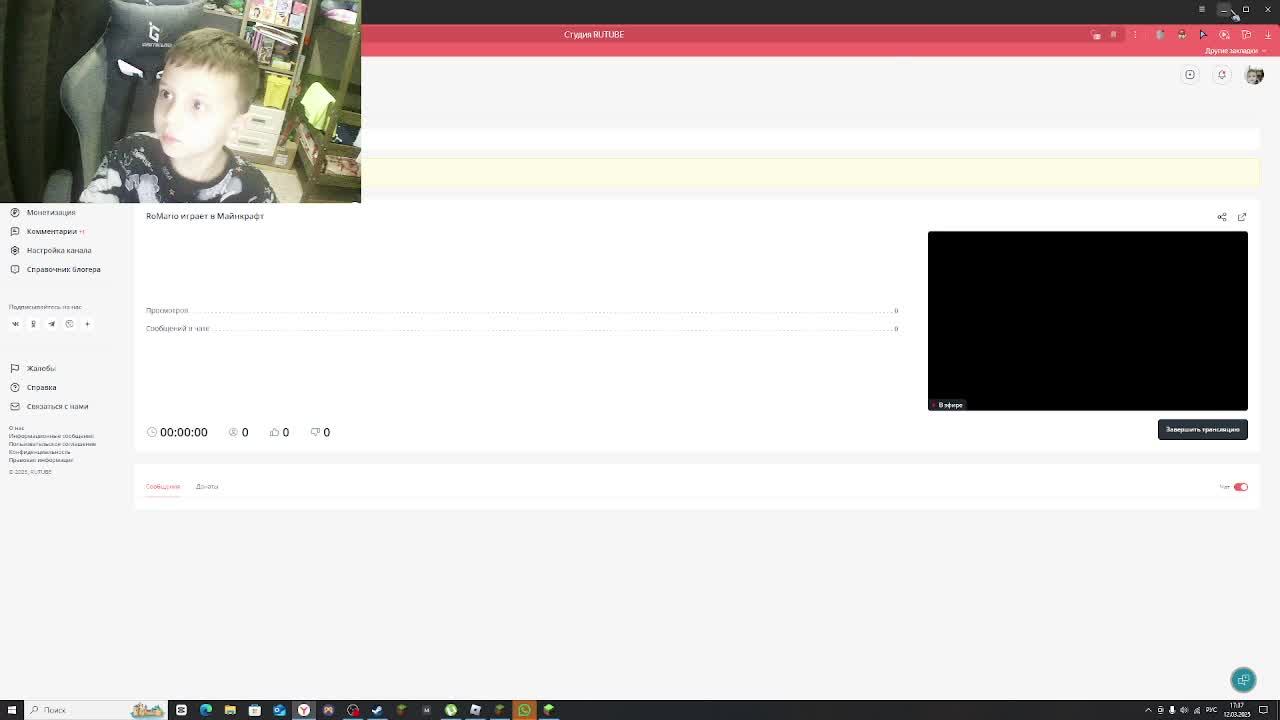Open the support chat floating button
Screen dimensions: 1280x720
click(1243, 680)
